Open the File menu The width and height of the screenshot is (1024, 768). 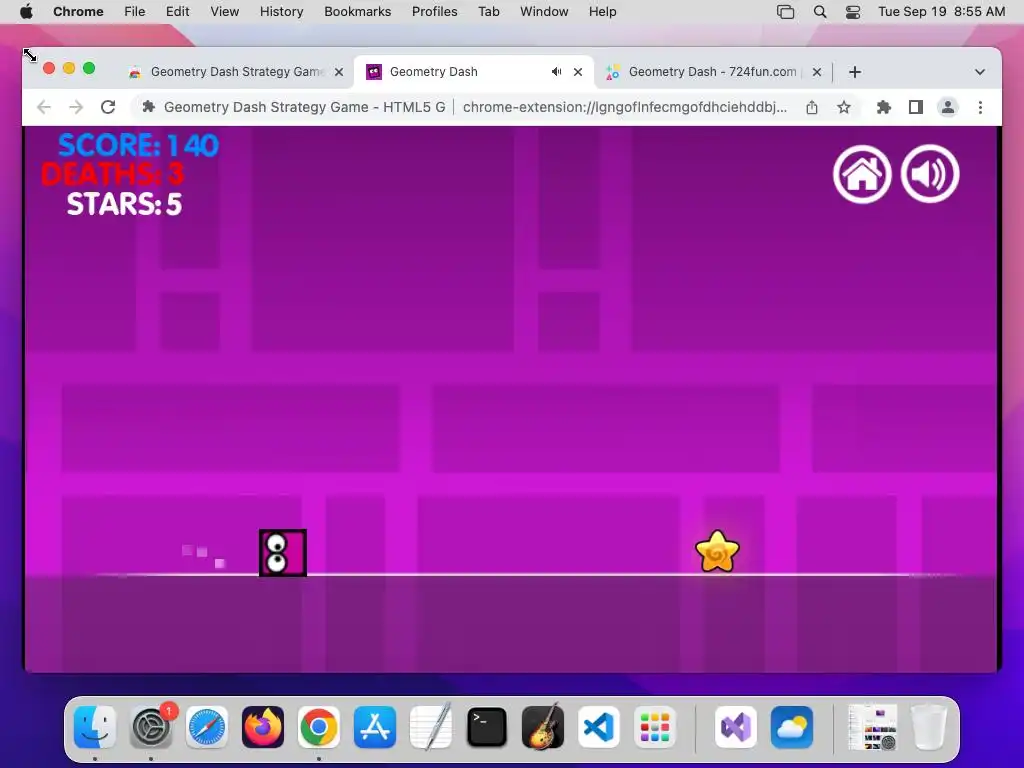[x=135, y=12]
